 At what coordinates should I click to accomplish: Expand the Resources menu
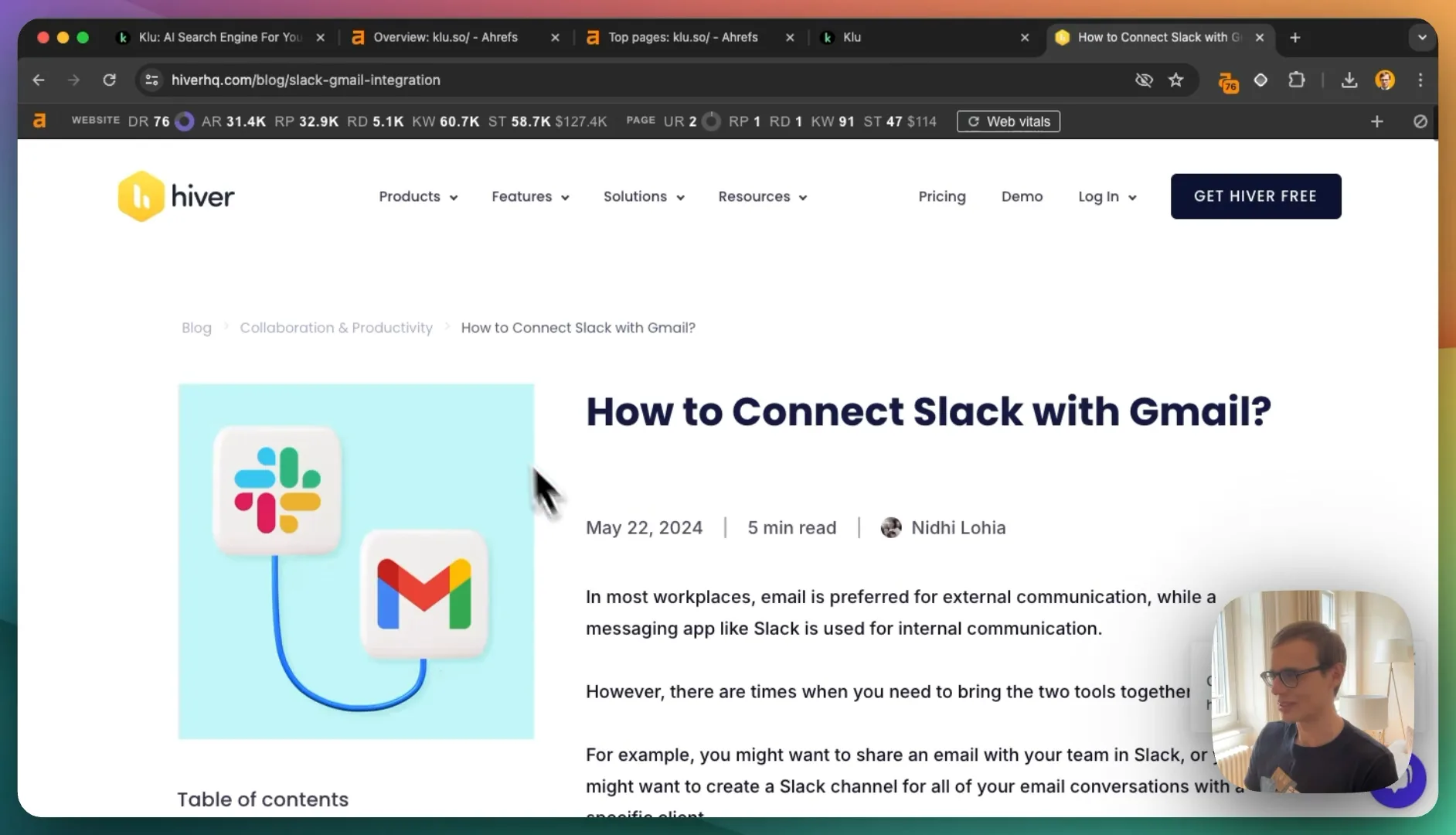pyautogui.click(x=763, y=196)
